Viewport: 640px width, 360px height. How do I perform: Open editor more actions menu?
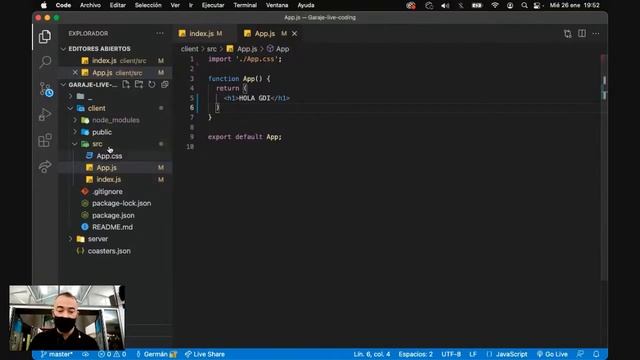[596, 33]
